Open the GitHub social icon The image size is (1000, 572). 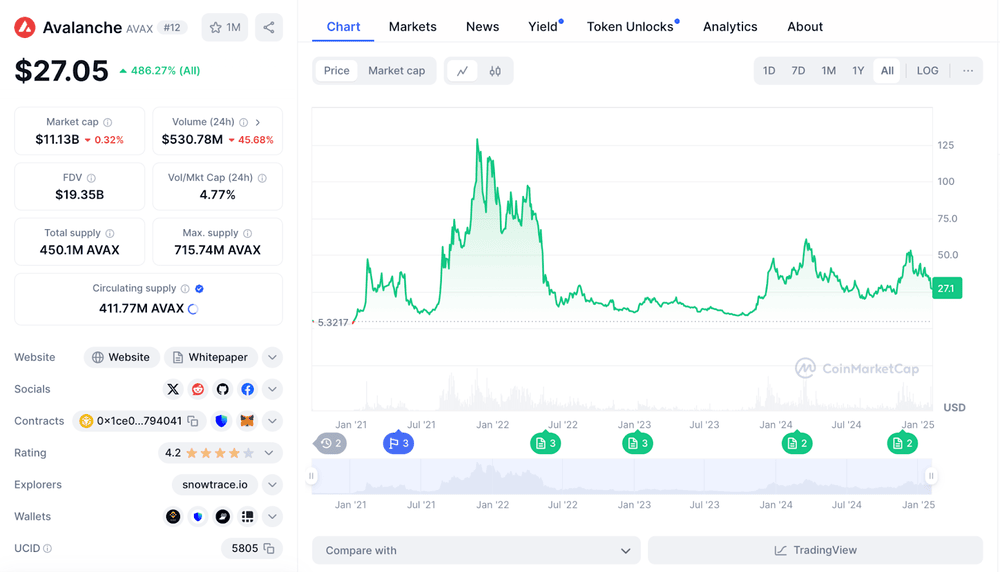tap(222, 389)
